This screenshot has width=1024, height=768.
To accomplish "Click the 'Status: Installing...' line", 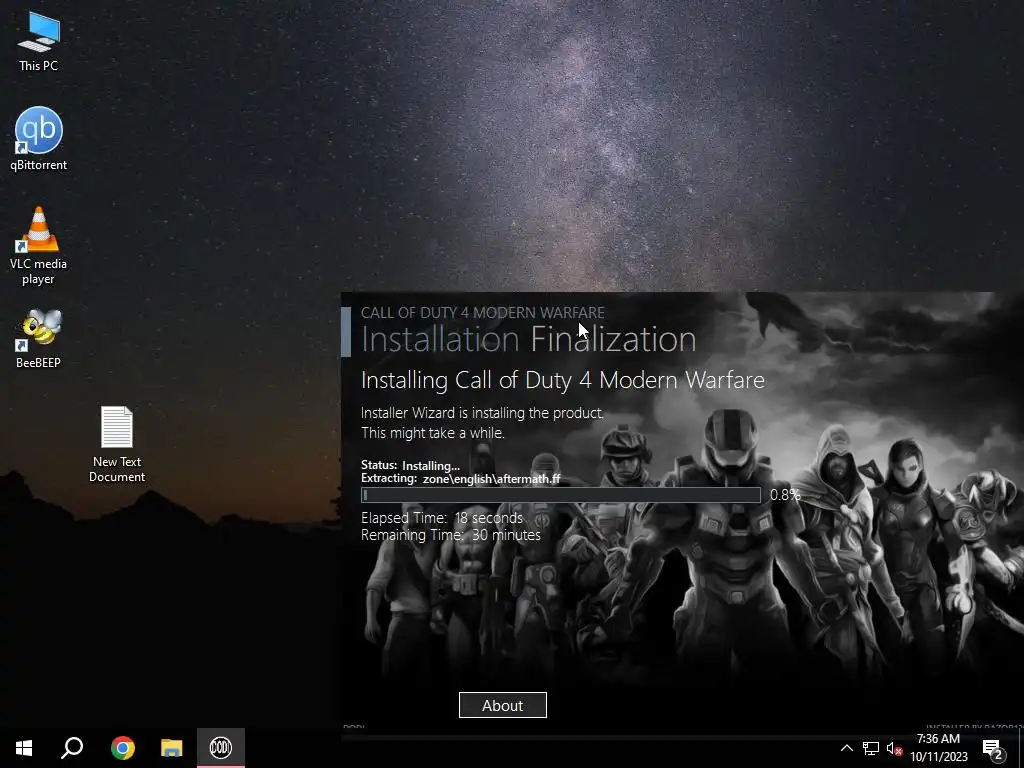I will (x=411, y=466).
